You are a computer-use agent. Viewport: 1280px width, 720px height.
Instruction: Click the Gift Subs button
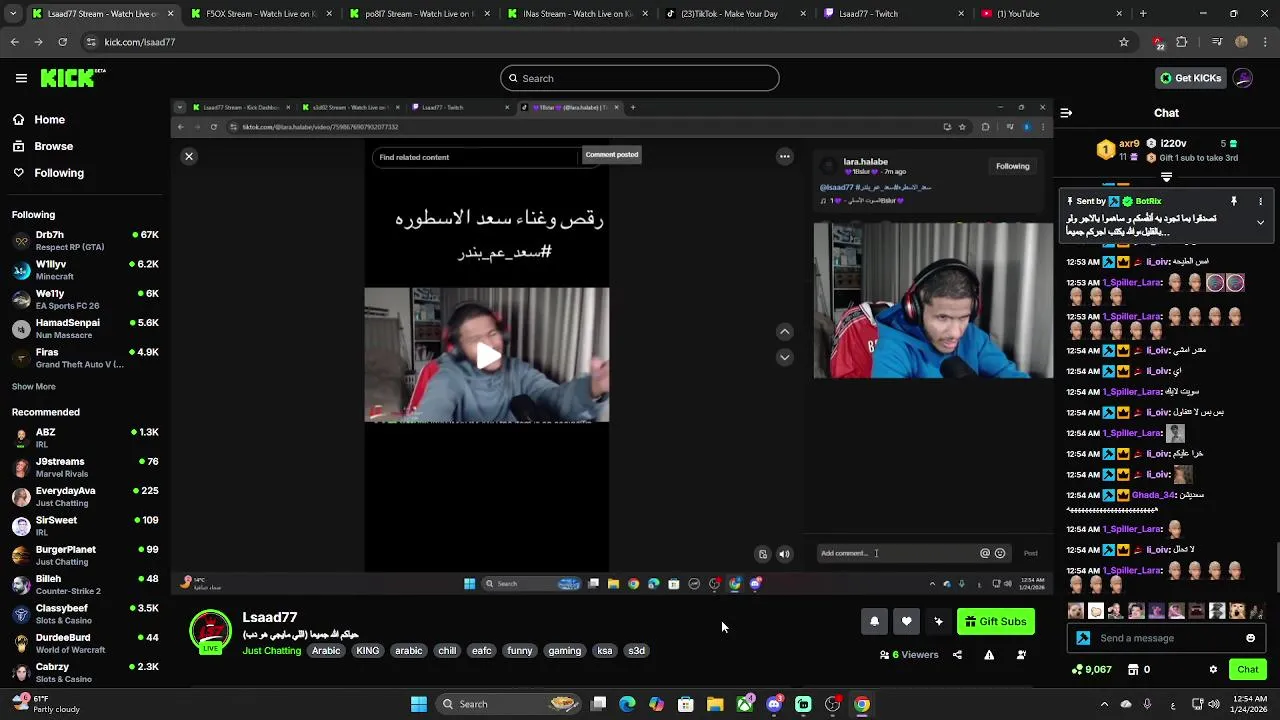point(995,621)
